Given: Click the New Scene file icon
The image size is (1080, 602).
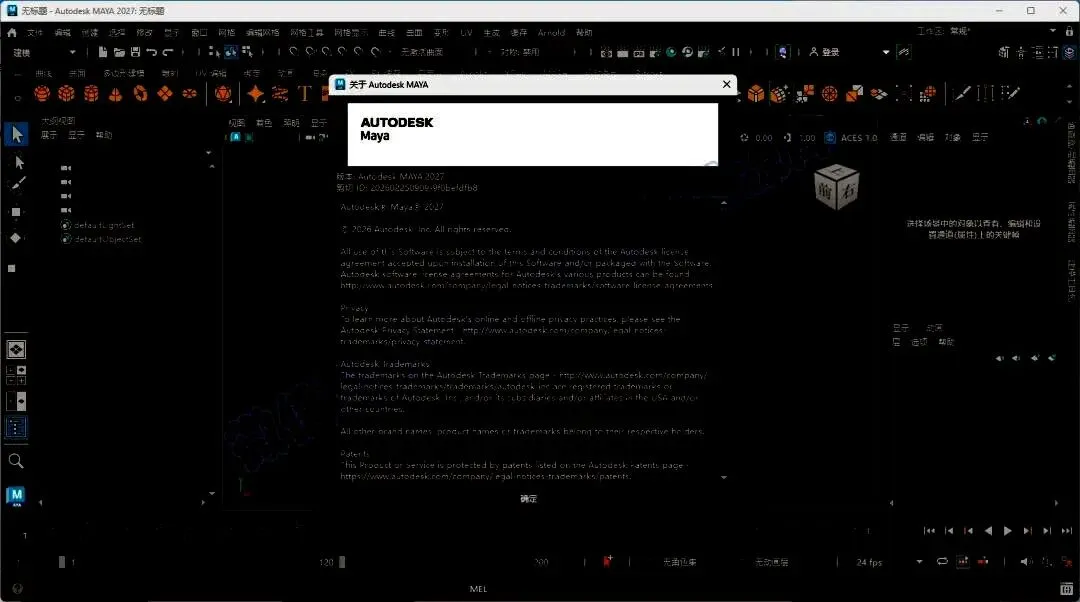Looking at the screenshot, I should (103, 52).
